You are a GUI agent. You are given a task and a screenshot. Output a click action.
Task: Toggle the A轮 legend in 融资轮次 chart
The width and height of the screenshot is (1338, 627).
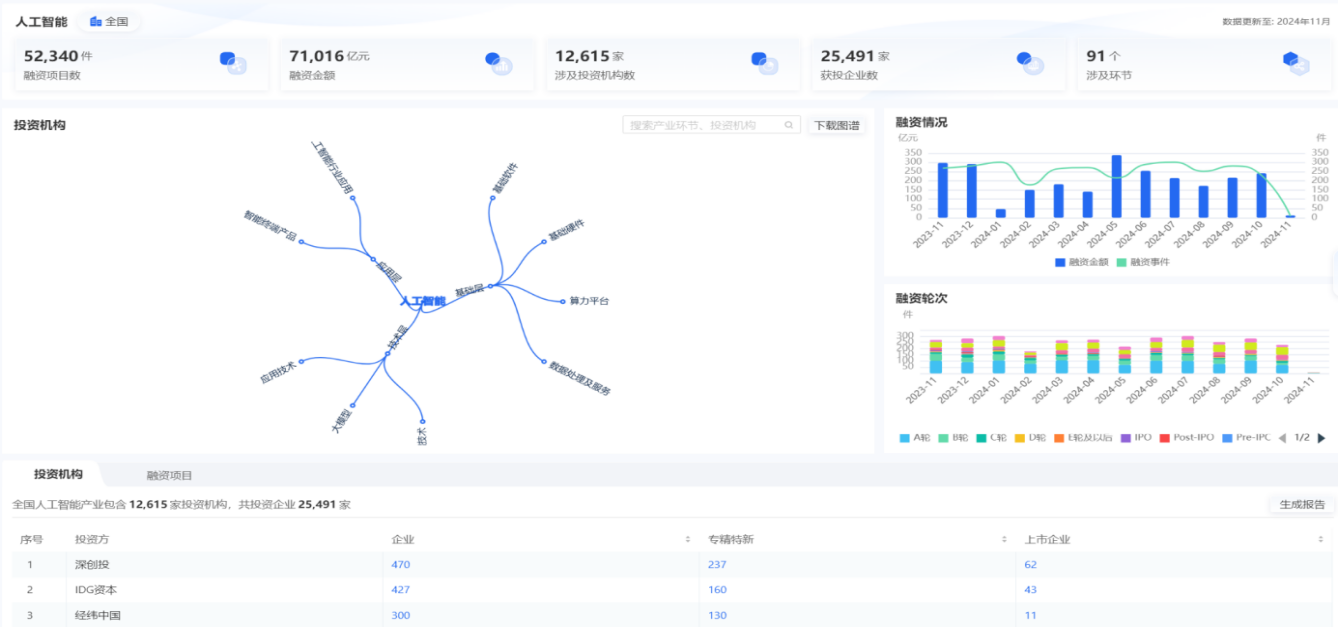pyautogui.click(x=916, y=436)
